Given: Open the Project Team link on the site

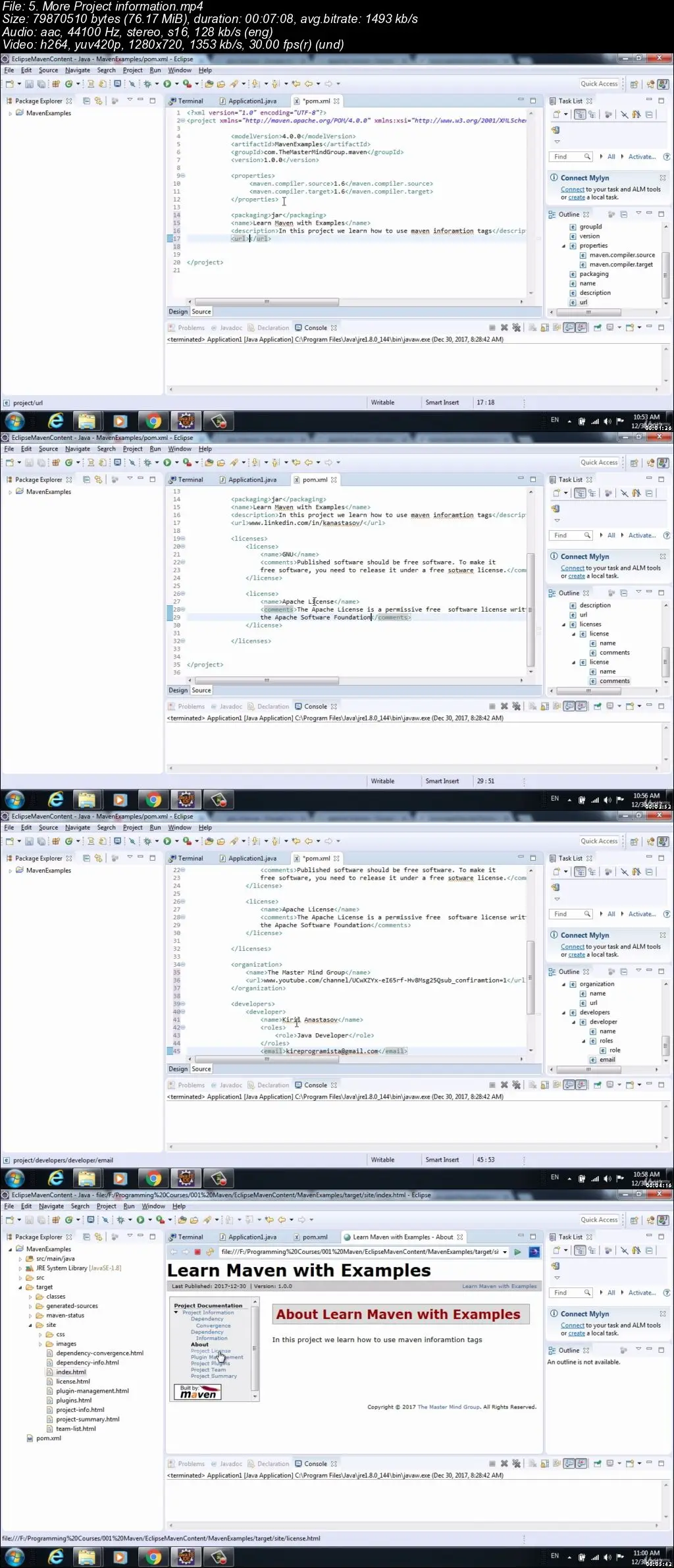Looking at the screenshot, I should 208,1370.
